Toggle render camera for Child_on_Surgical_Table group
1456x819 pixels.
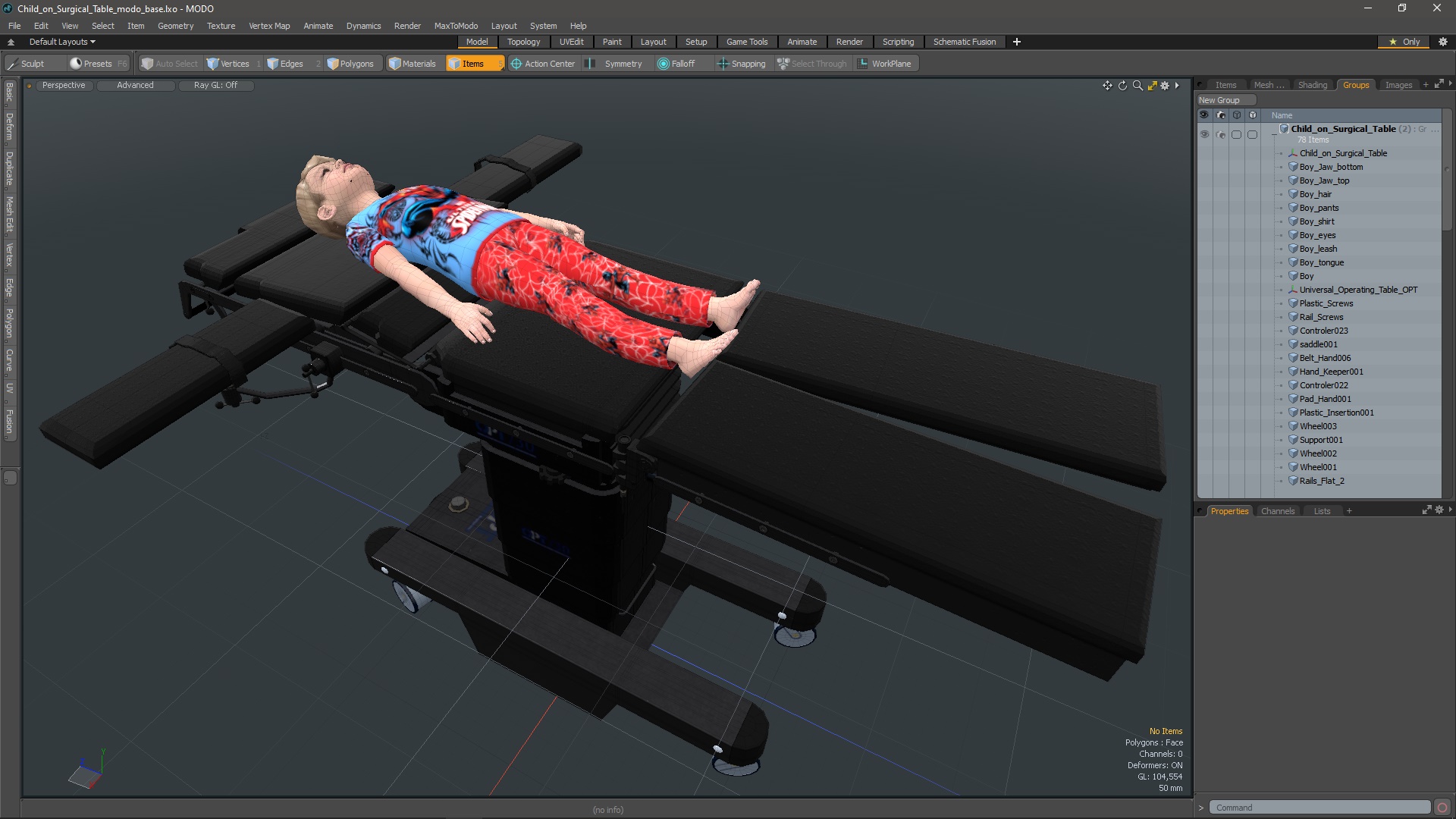[x=1220, y=134]
